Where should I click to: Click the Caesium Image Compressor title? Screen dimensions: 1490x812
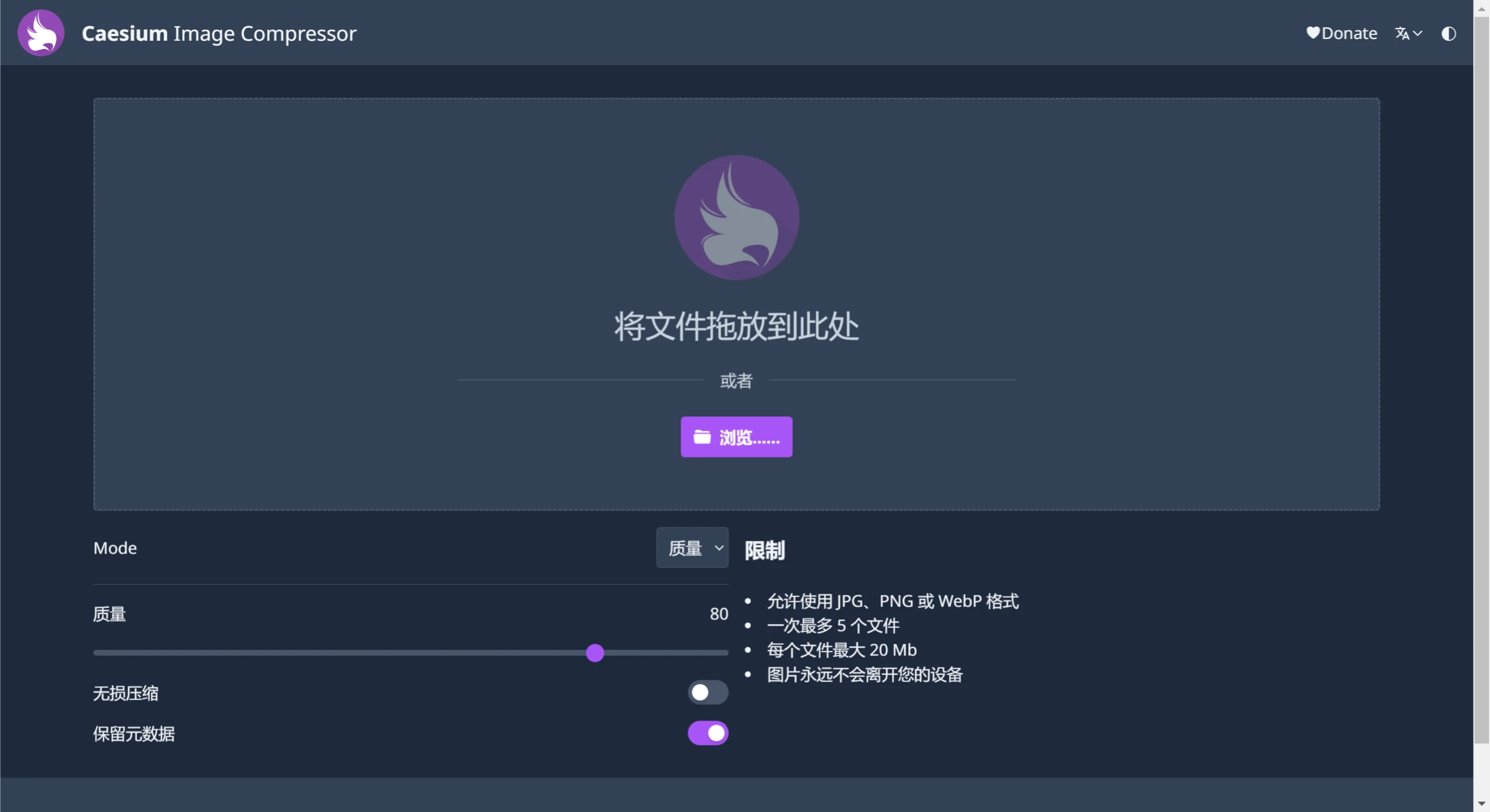pos(218,33)
